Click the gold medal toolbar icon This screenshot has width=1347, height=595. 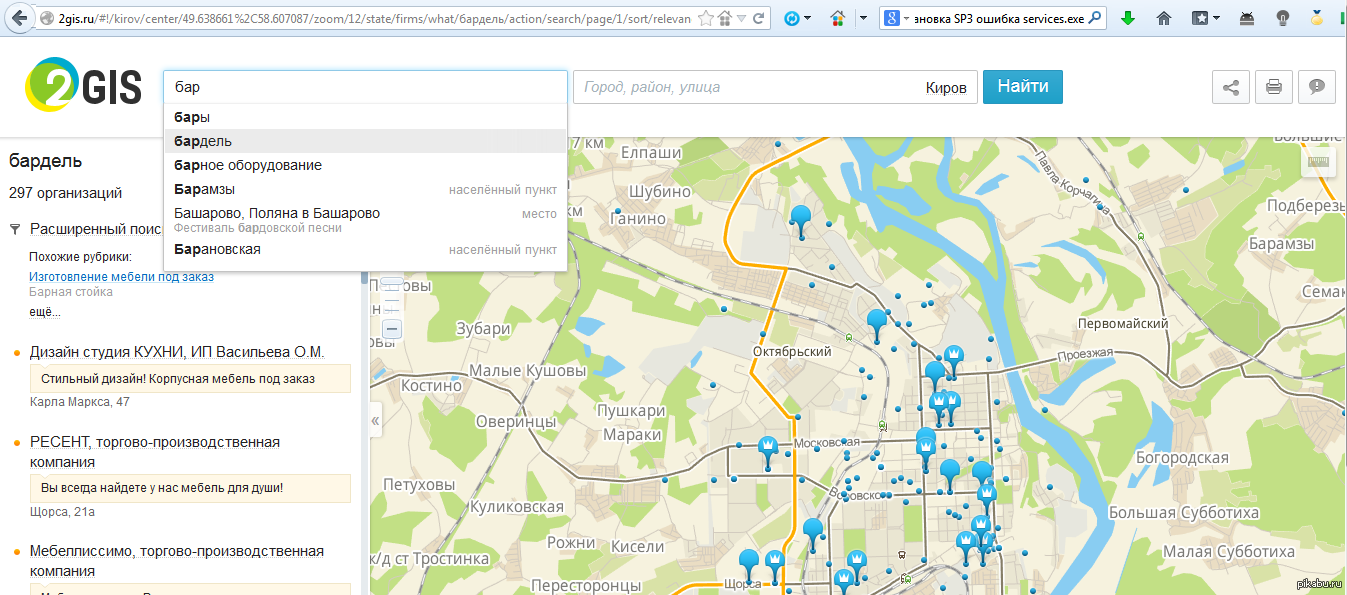[1318, 18]
